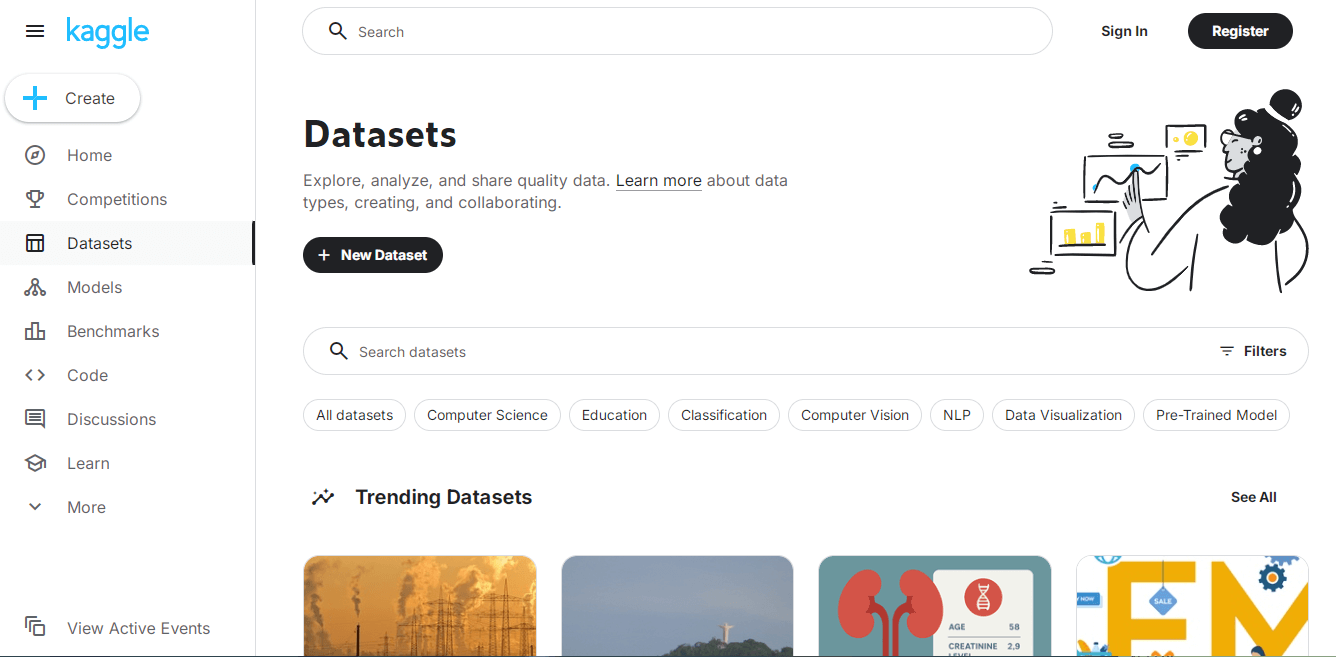The height and width of the screenshot is (657, 1336).
Task: Open the Filters panel for datasets
Action: 1253,351
